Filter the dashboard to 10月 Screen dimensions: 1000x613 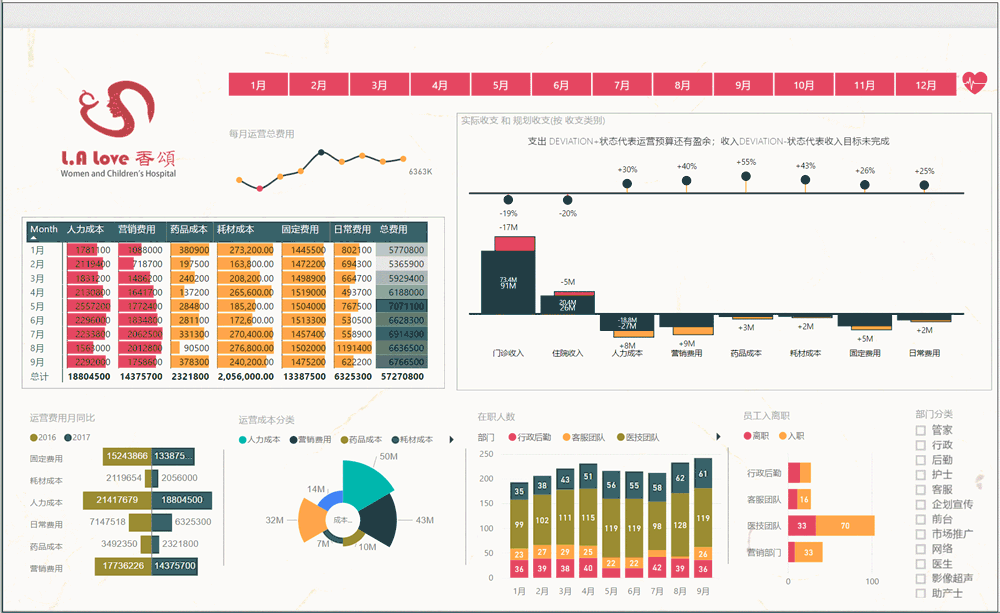click(x=804, y=84)
